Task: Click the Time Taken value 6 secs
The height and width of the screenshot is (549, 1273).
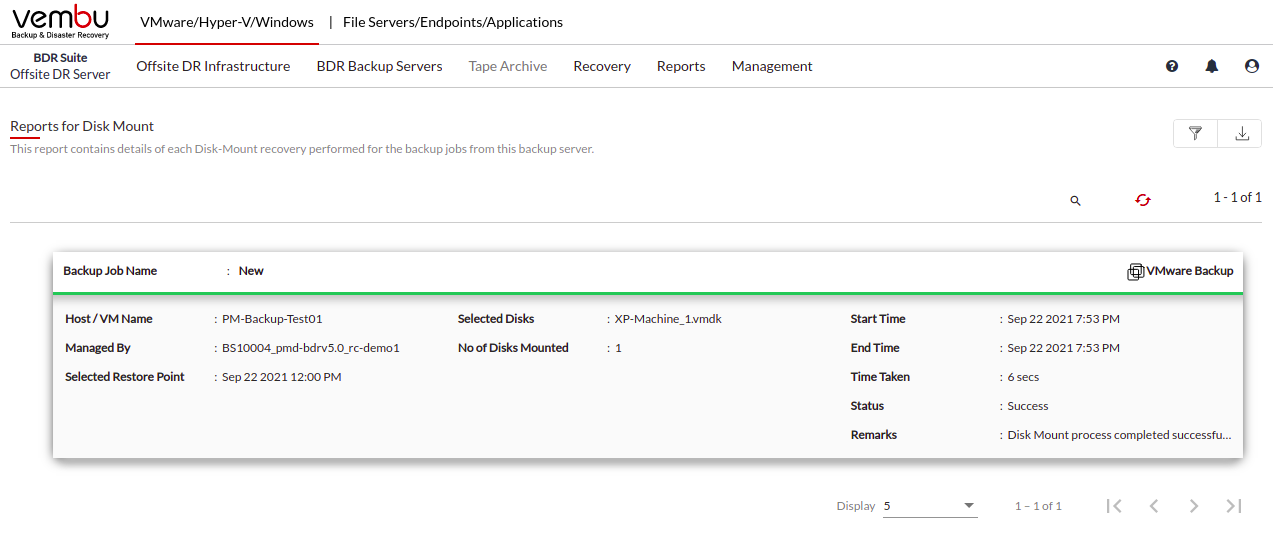Action: tap(1023, 377)
